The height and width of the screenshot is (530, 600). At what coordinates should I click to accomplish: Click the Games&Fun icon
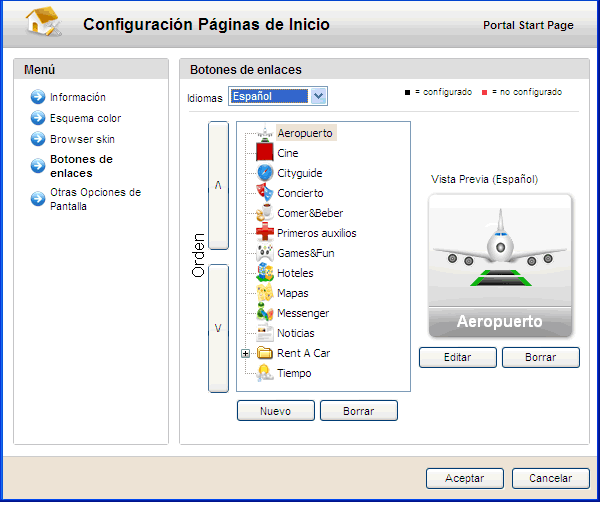point(265,253)
